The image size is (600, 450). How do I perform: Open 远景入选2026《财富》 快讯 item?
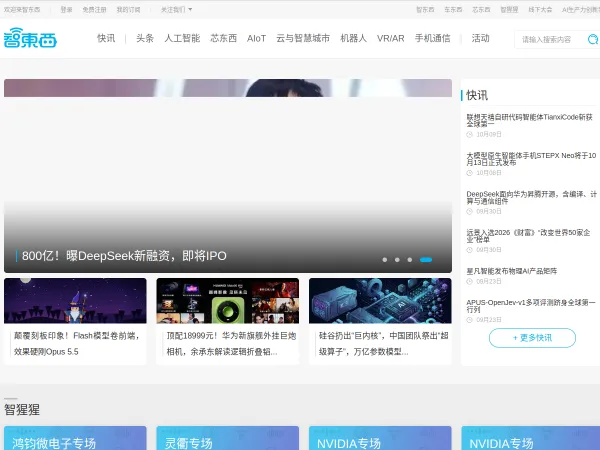tap(528, 236)
